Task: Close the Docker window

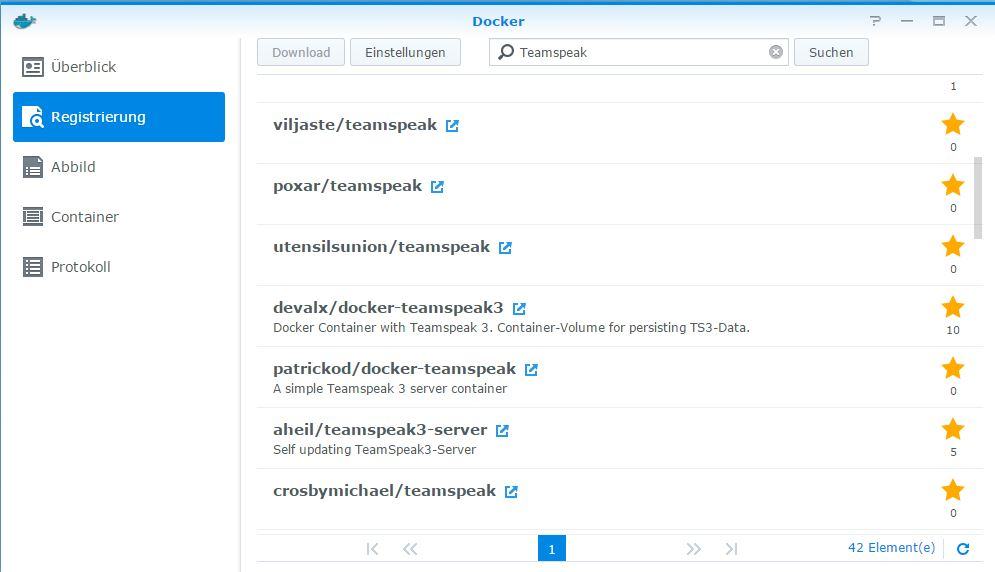Action: click(971, 21)
